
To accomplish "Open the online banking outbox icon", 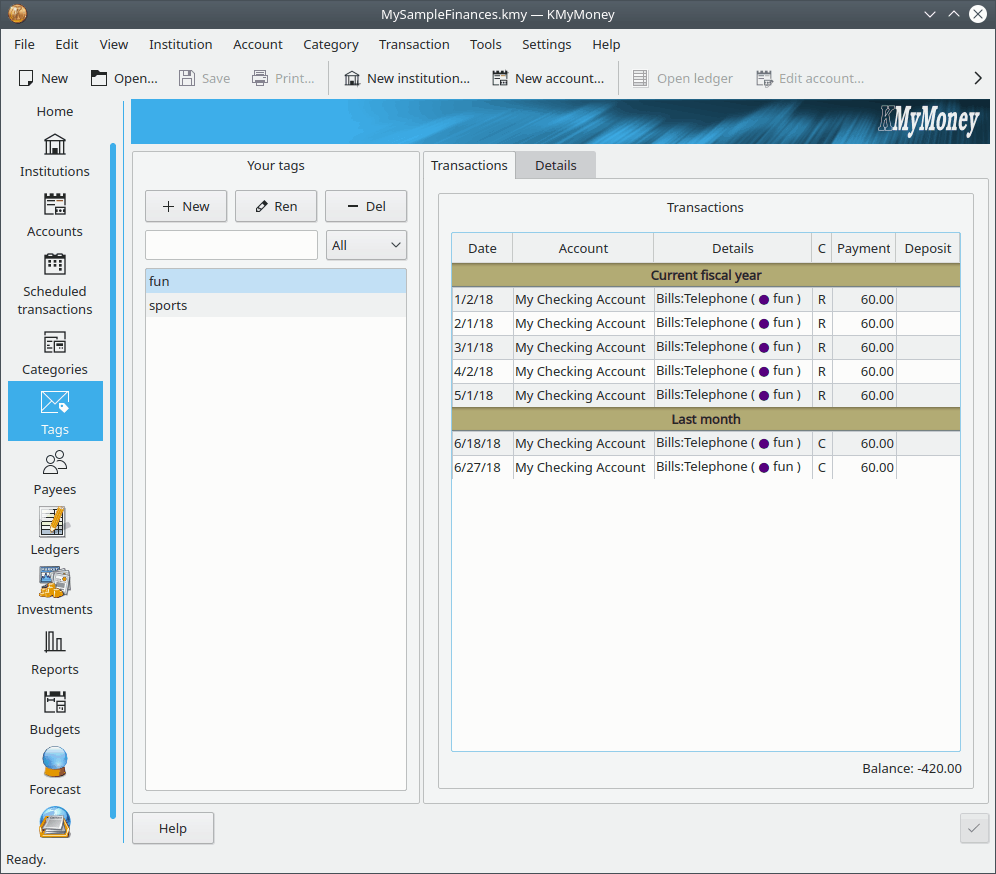I will pos(55,823).
